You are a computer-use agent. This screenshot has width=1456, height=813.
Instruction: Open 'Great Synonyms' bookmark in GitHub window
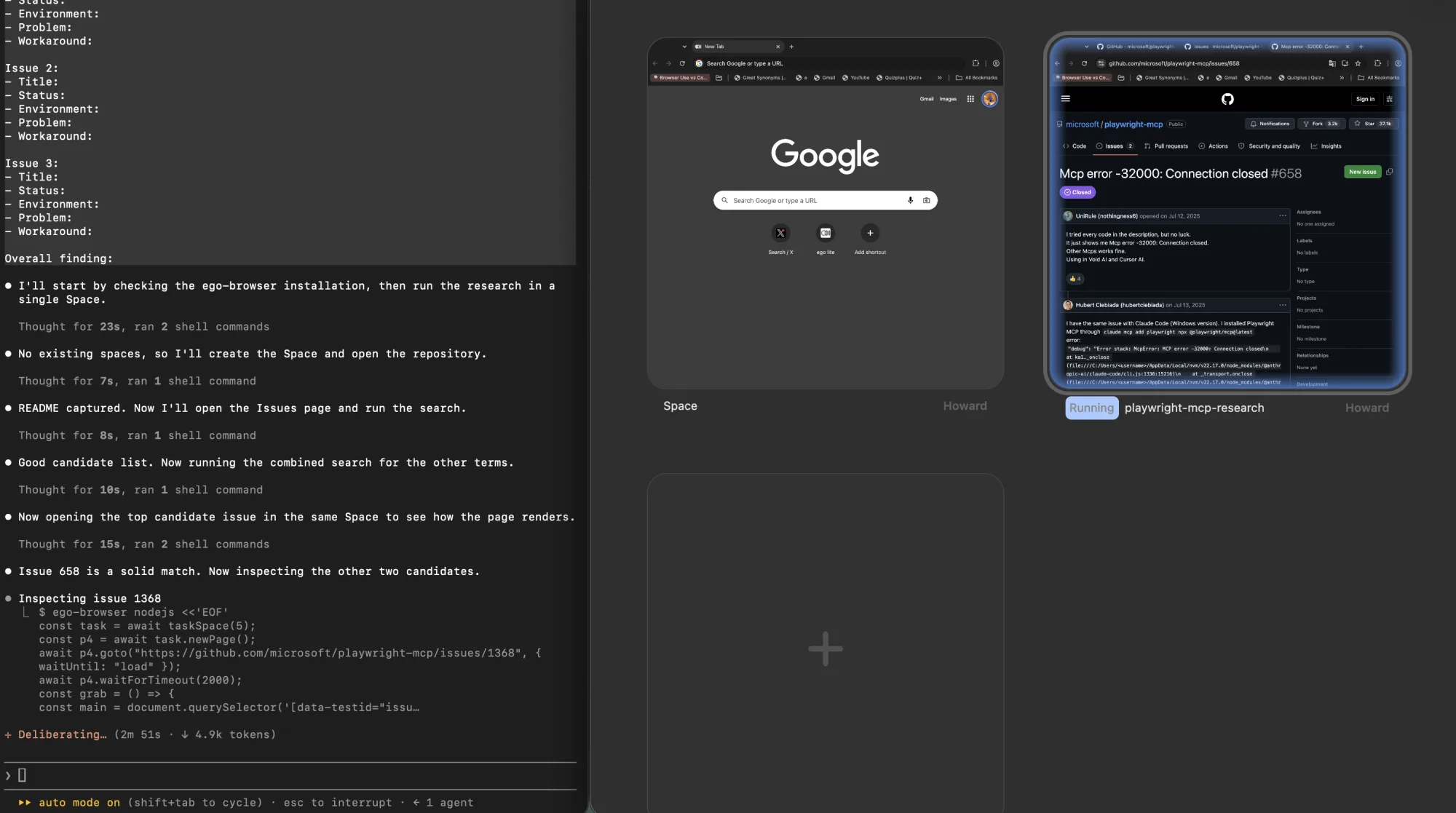1163,78
